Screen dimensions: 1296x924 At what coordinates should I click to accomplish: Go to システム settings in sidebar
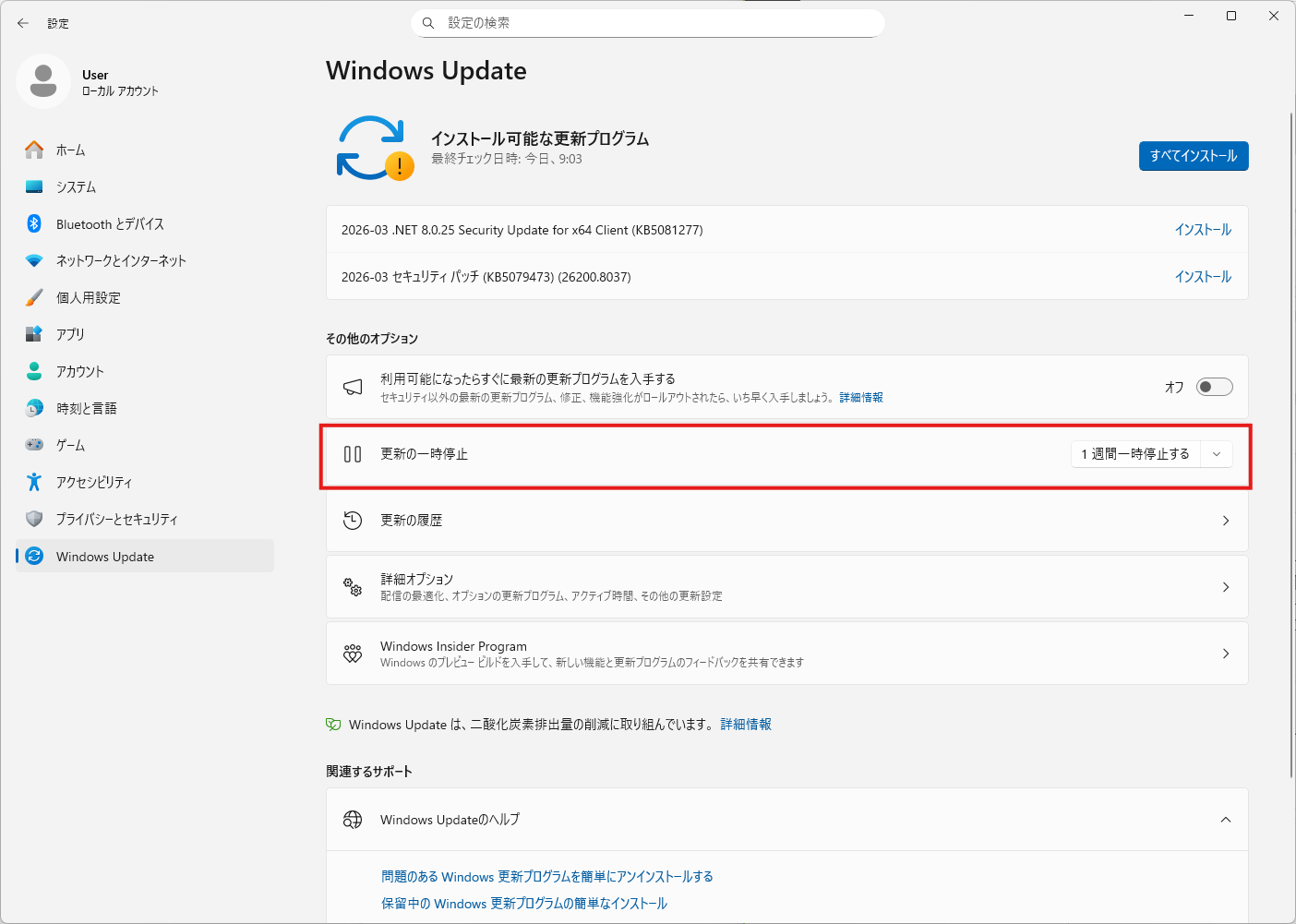coord(76,186)
